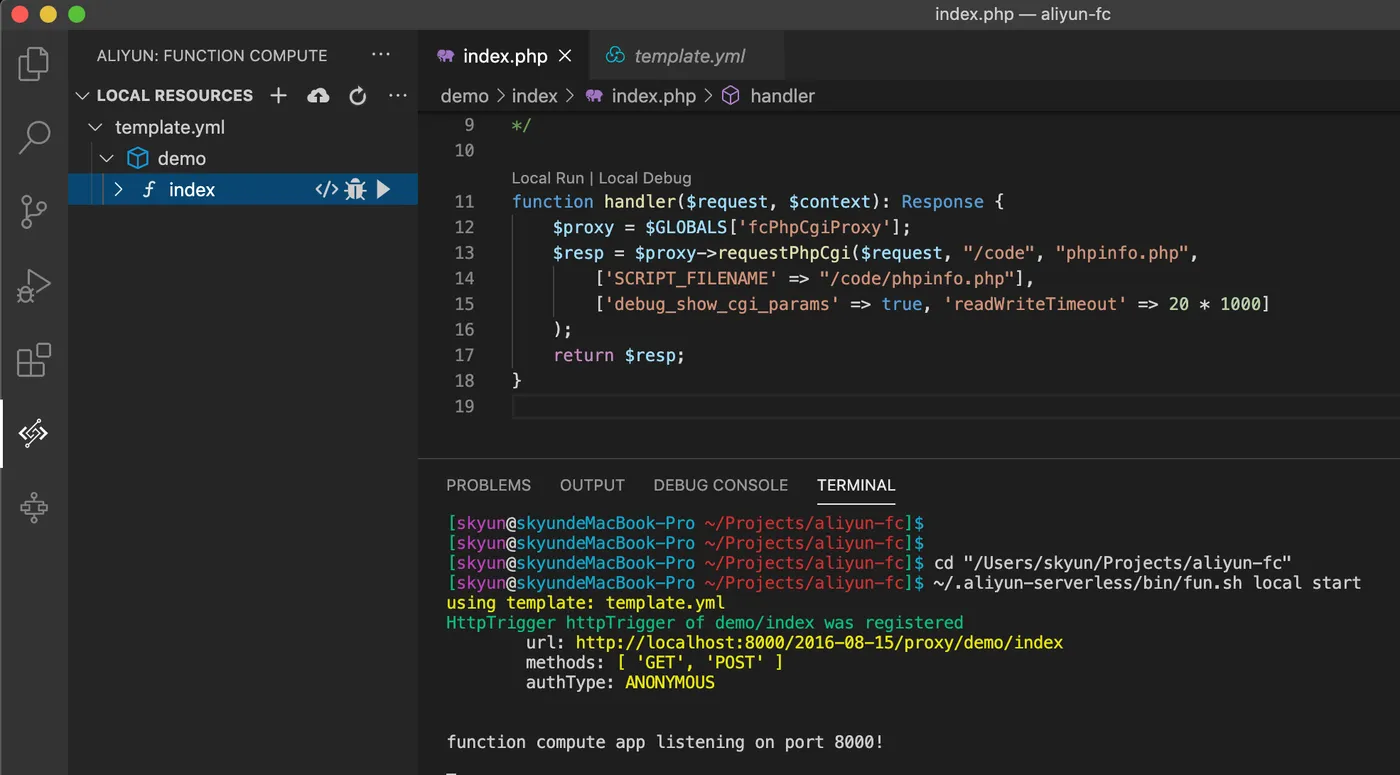This screenshot has height=775, width=1400.
Task: Collapse the demo service node
Action: [107, 159]
